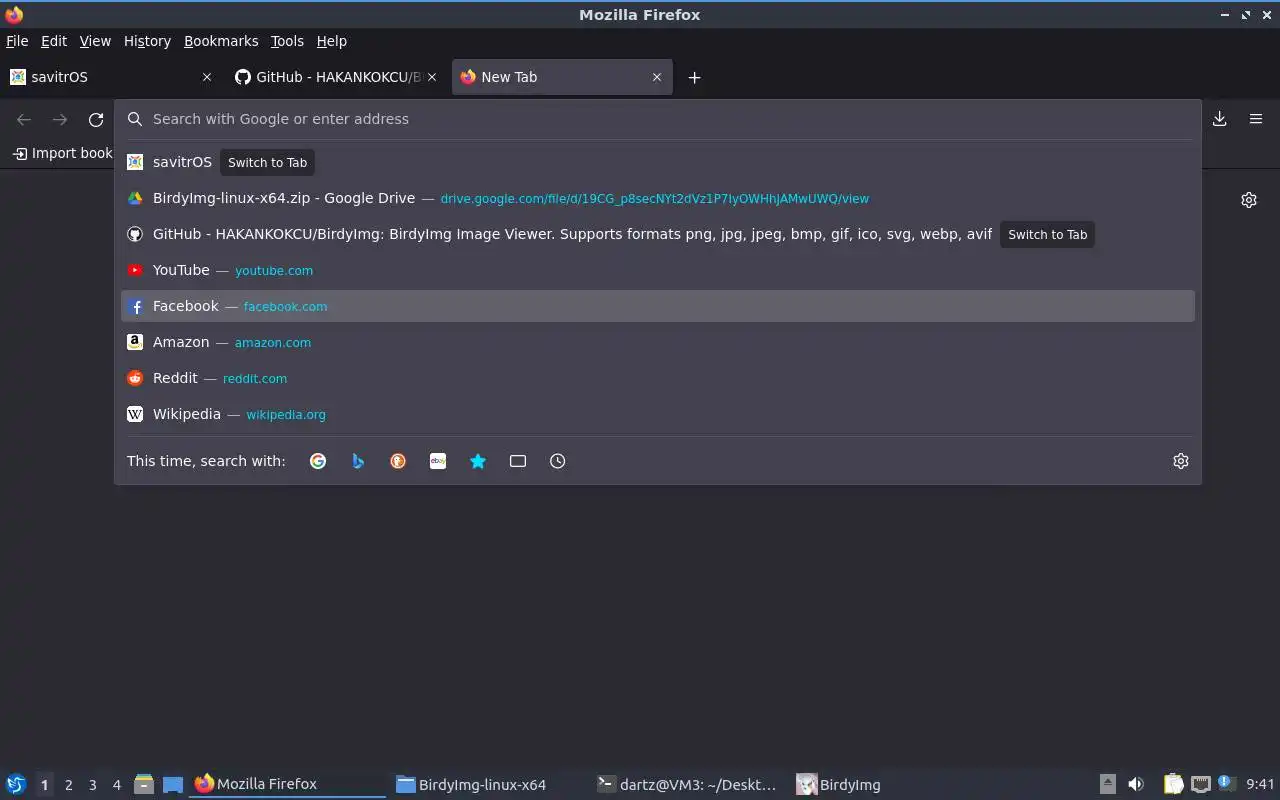Open the Bookmarks menu
Viewport: 1280px width, 800px height.
pyautogui.click(x=221, y=41)
